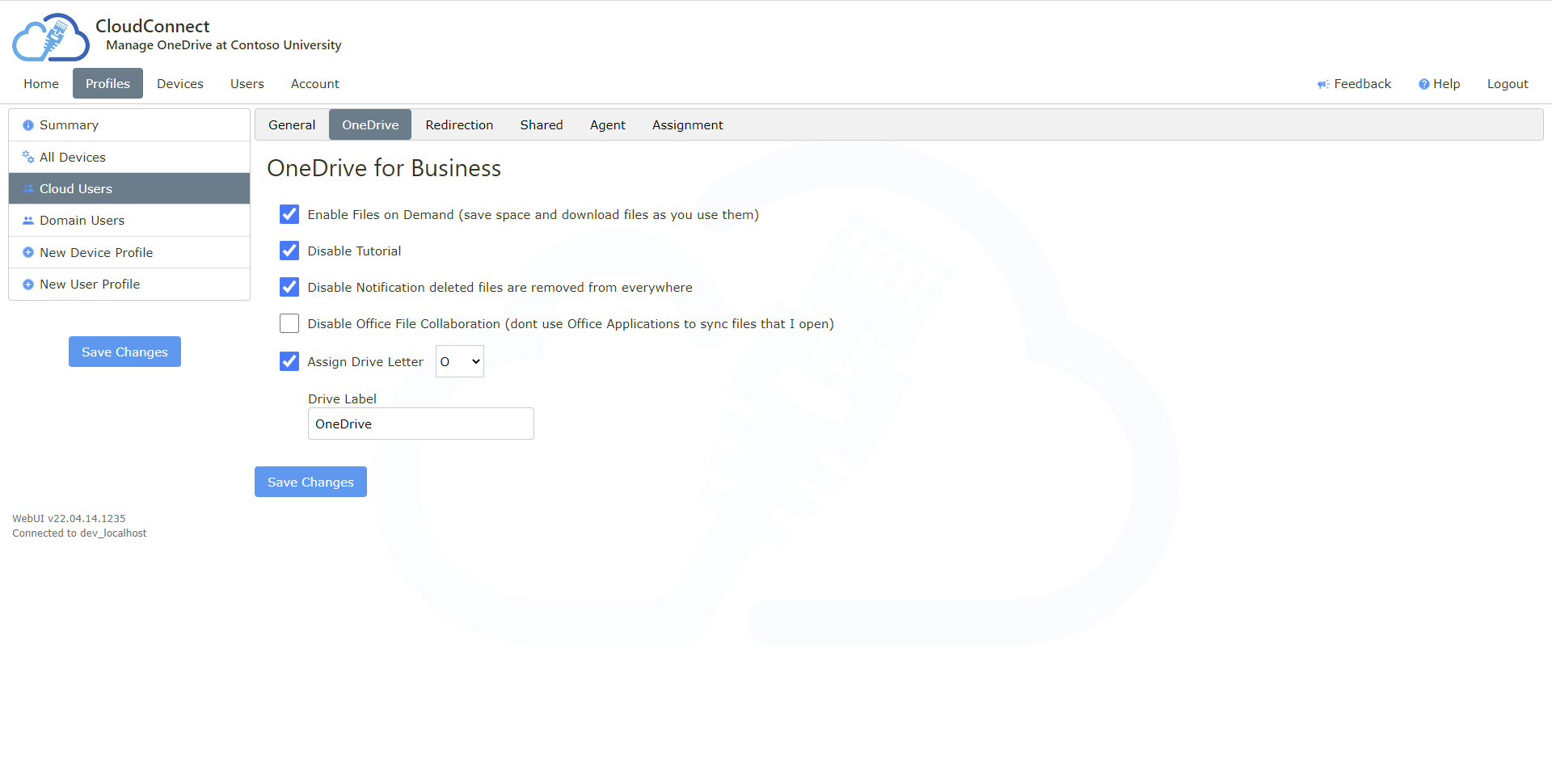
Task: Click the Feedback megaphone icon
Action: (x=1323, y=84)
